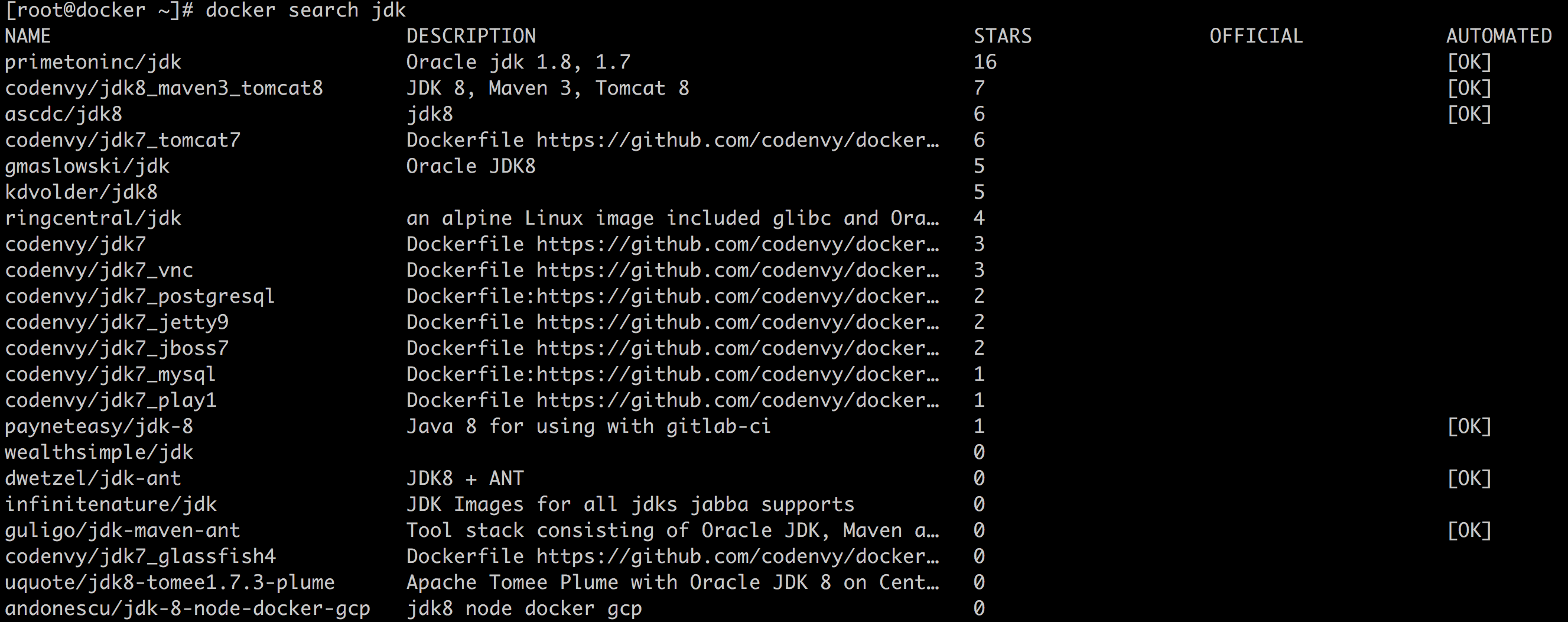Click the codenvy/jdk8_maven3_tomcat8 image name
This screenshot has height=622, width=1568.
pos(164,88)
